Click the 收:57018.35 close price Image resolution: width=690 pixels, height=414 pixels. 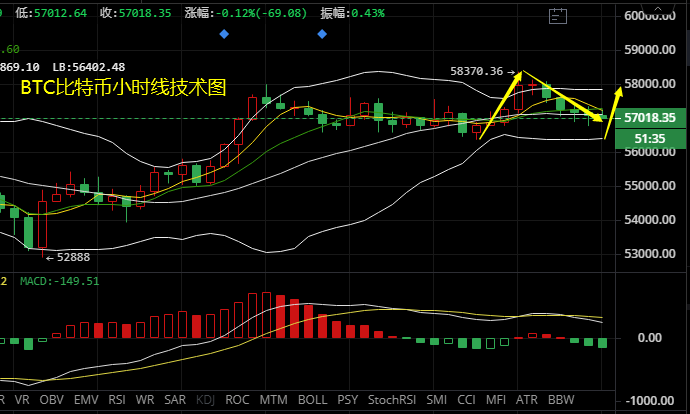(x=136, y=13)
